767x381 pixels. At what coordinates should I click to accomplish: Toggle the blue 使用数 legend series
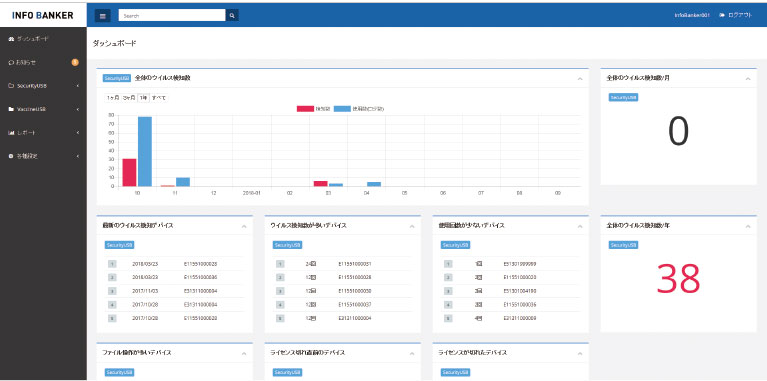pos(359,109)
